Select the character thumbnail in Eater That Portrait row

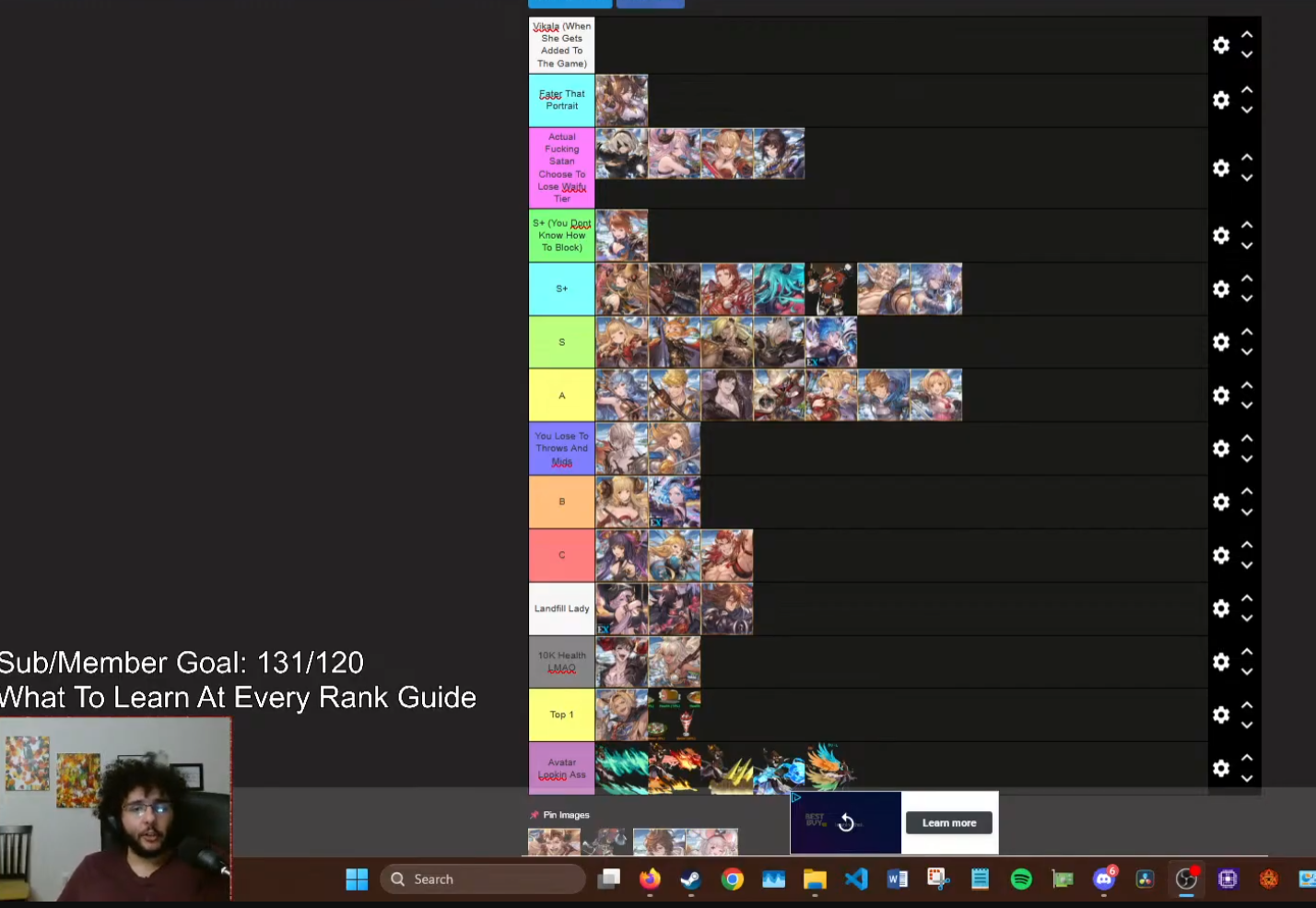[622, 100]
